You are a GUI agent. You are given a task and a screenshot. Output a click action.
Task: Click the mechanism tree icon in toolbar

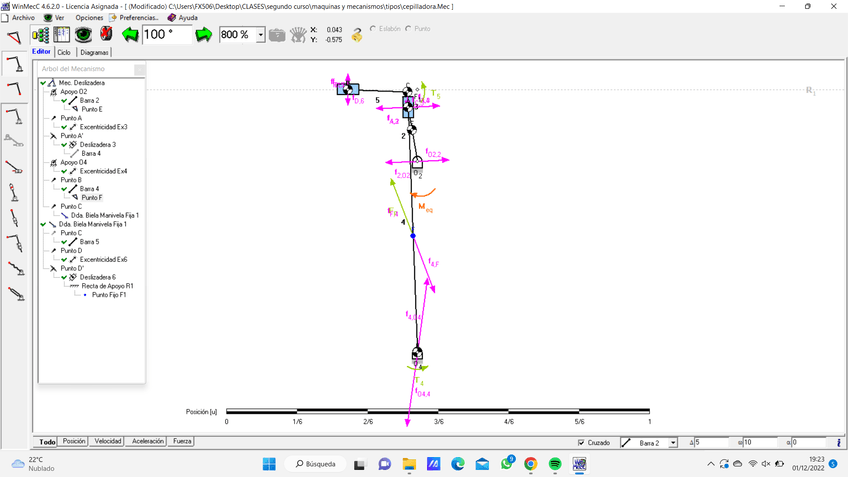[x=41, y=35]
